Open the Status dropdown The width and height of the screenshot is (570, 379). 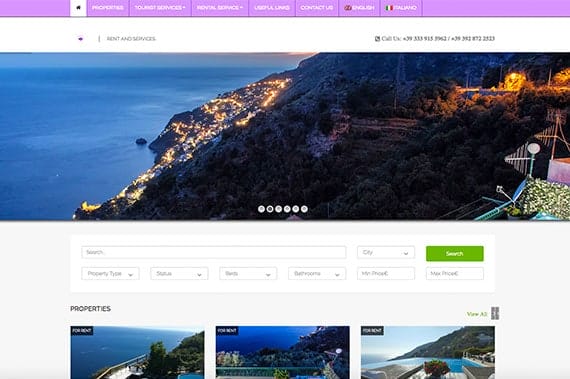179,274
